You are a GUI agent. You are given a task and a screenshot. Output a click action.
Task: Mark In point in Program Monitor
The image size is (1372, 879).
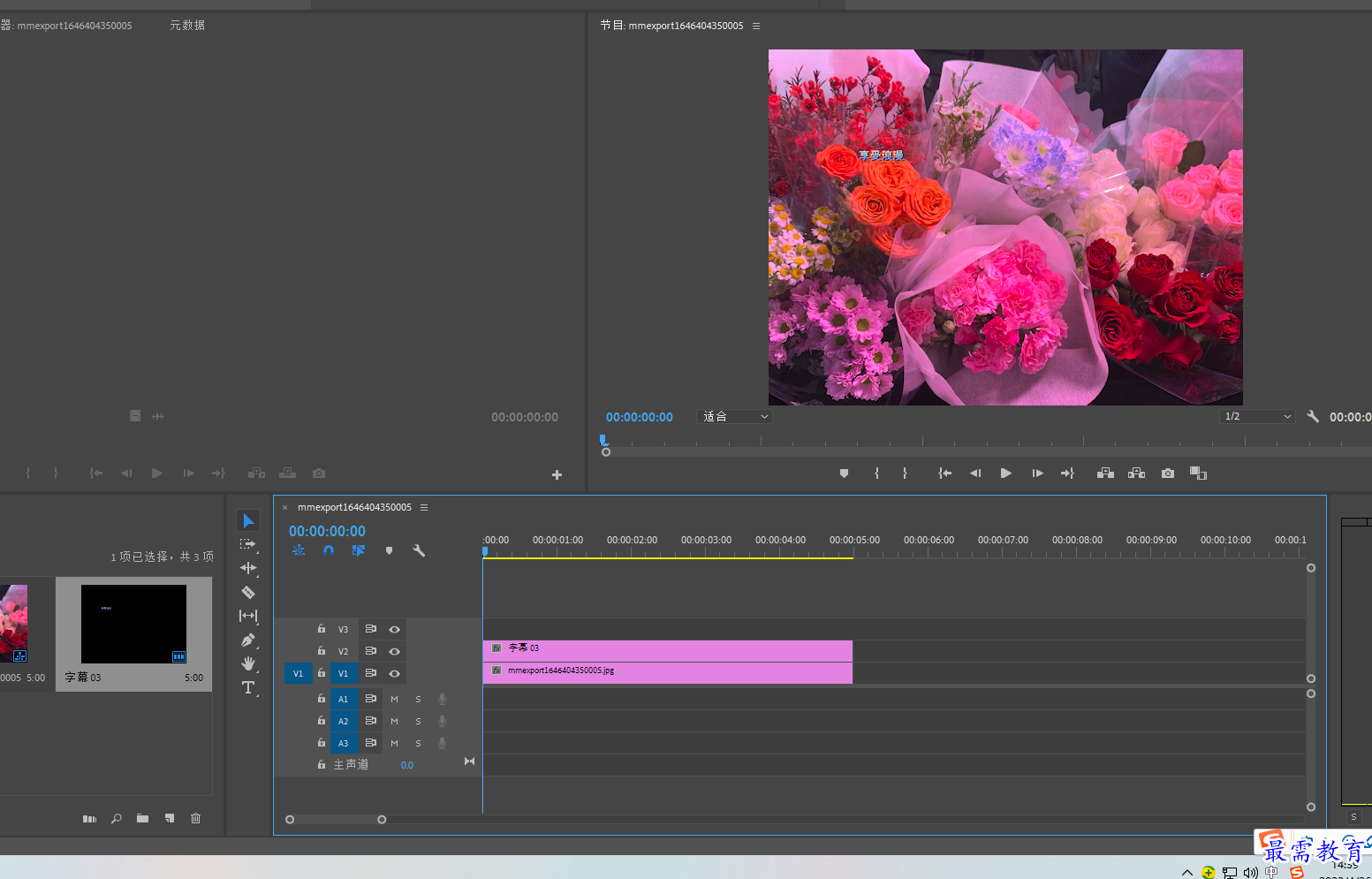pyautogui.click(x=876, y=474)
